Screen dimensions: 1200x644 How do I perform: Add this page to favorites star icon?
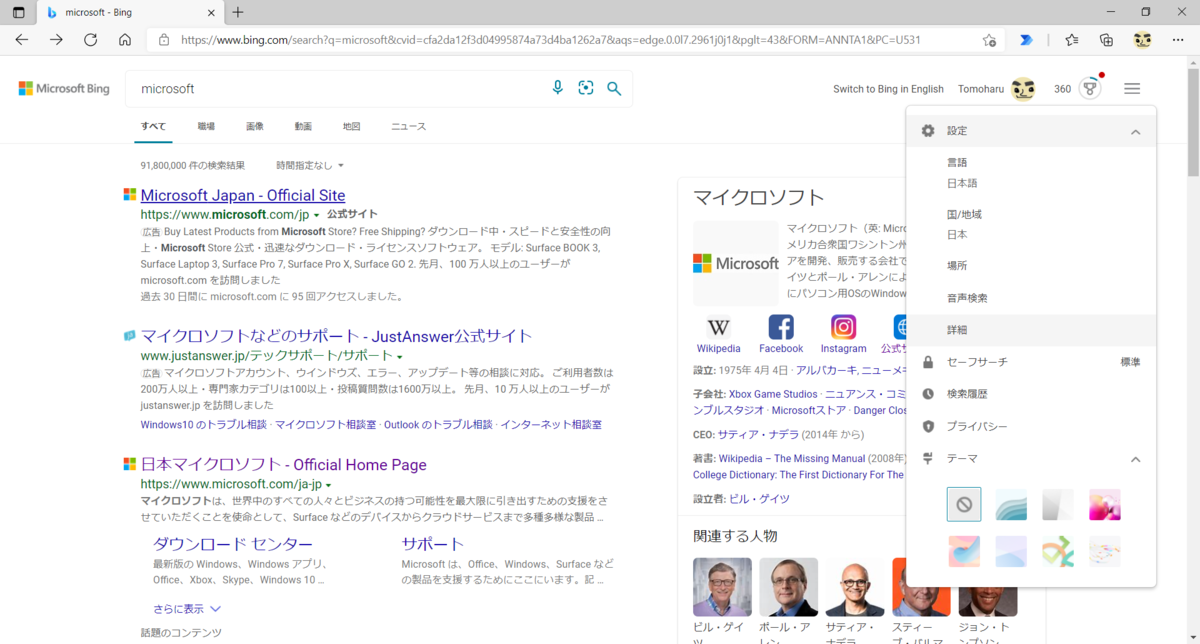pyautogui.click(x=989, y=40)
